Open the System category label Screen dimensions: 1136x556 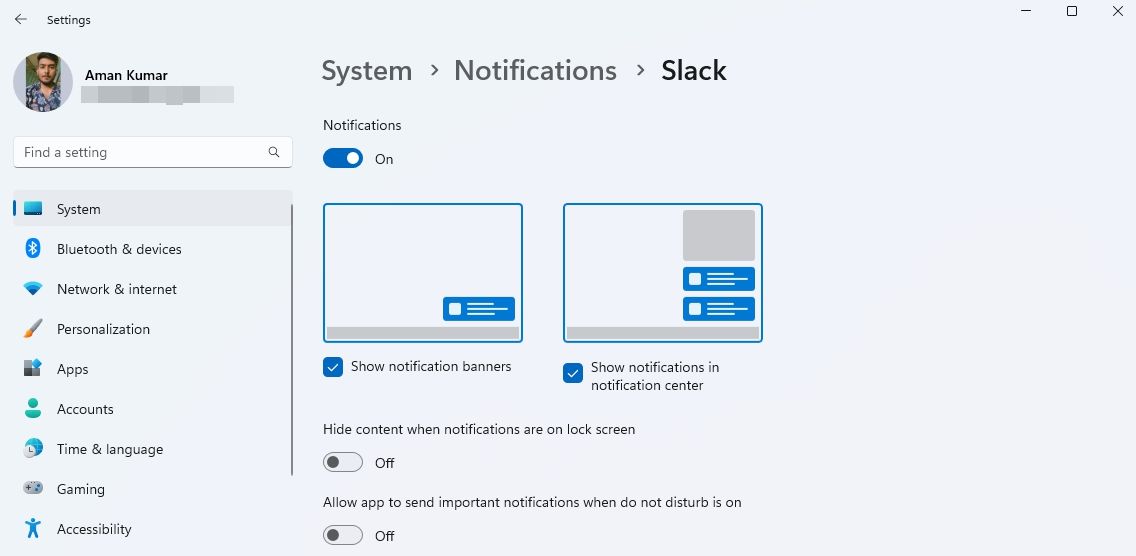click(78, 209)
